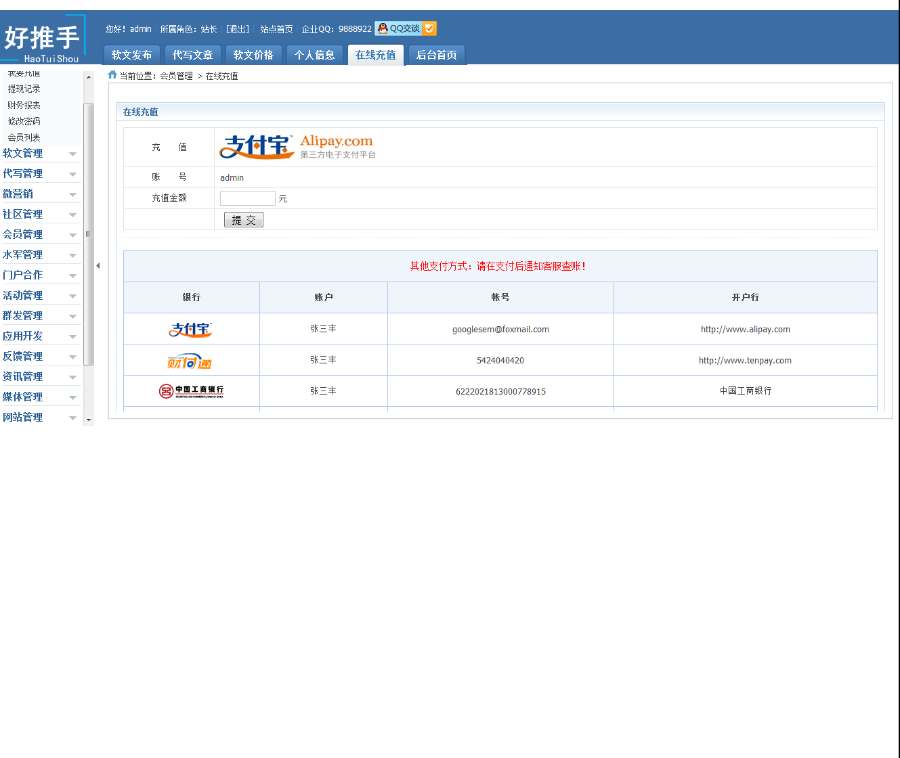900x758 pixels.
Task: Click the 中国工商银行 text in 开户行 column
Action: click(746, 391)
